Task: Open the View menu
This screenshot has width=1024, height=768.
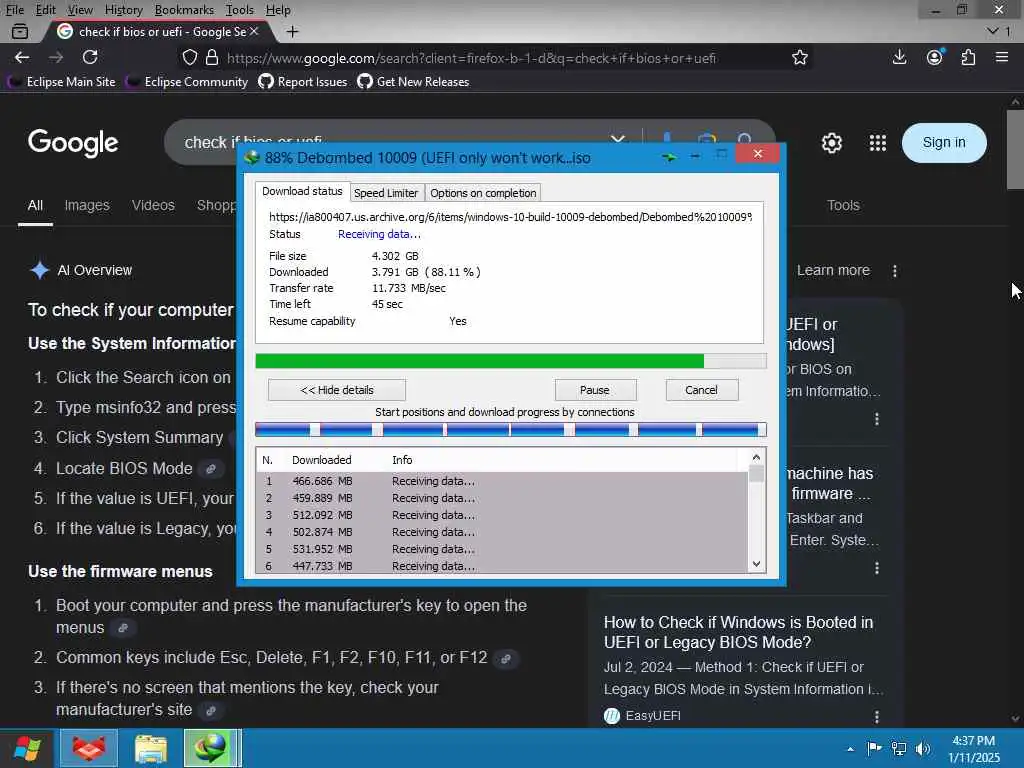Action: click(80, 10)
